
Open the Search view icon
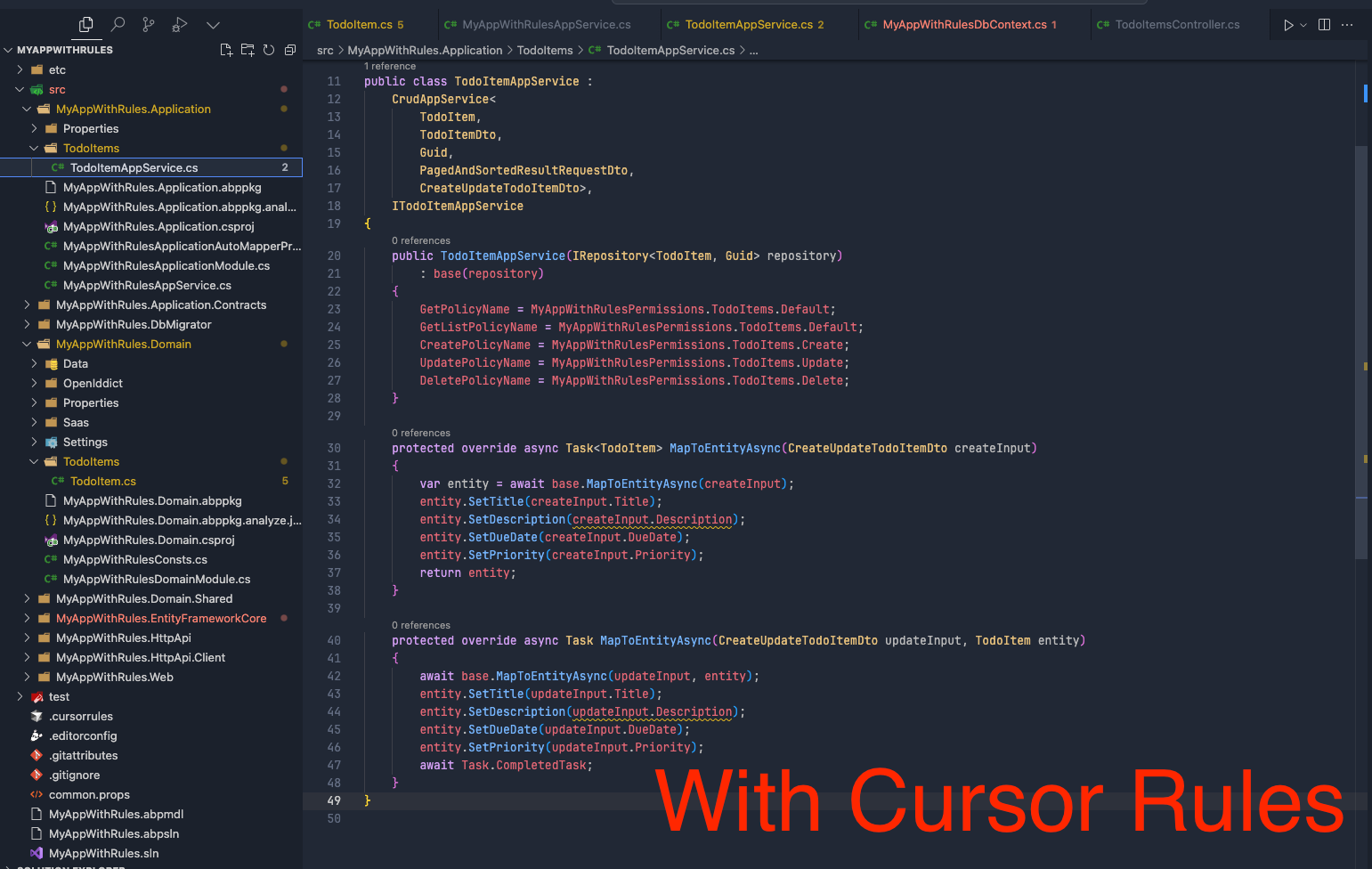point(118,25)
